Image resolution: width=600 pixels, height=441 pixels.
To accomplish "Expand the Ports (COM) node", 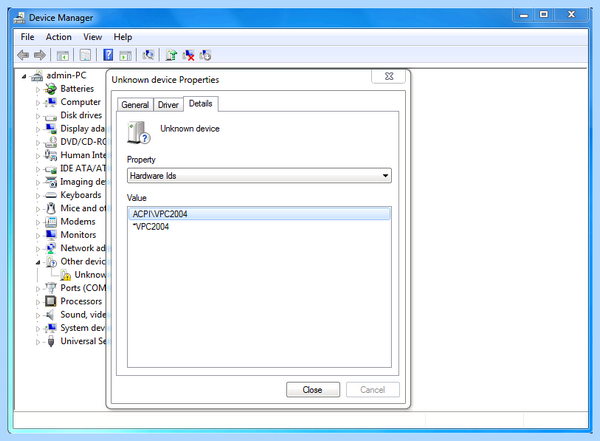I will (38, 289).
